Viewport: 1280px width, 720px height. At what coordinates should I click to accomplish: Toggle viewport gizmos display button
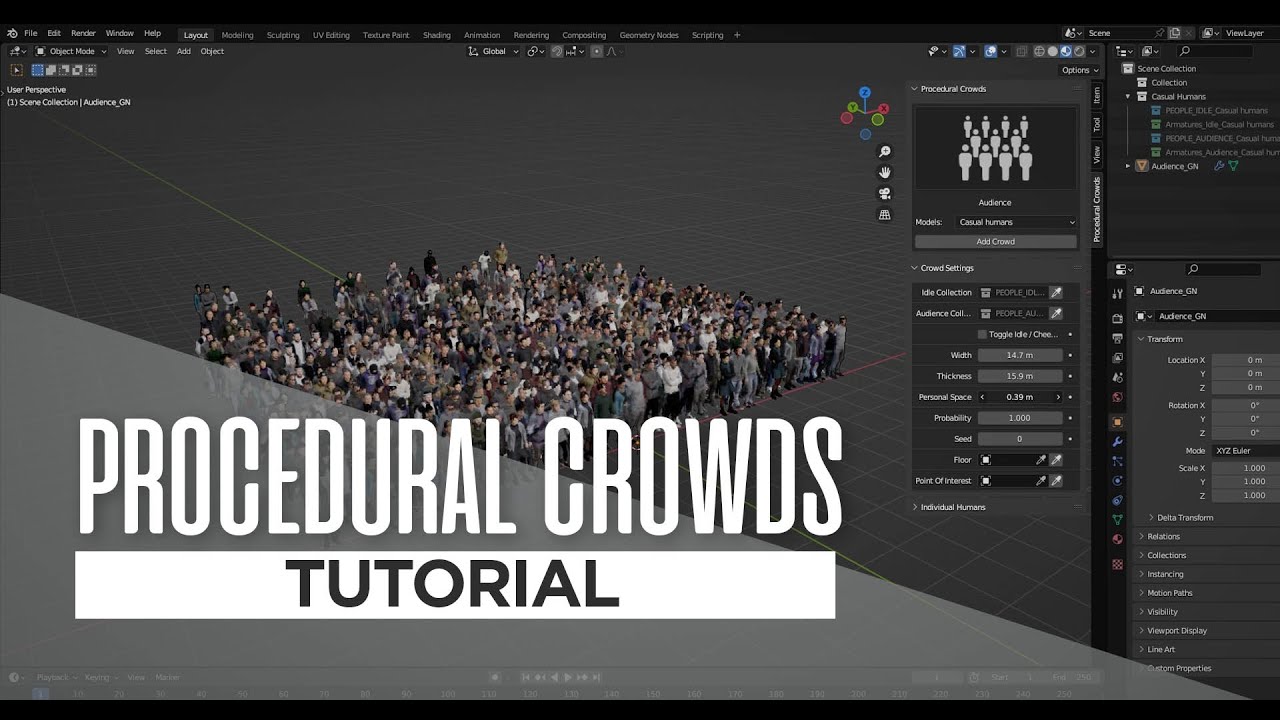coord(959,51)
